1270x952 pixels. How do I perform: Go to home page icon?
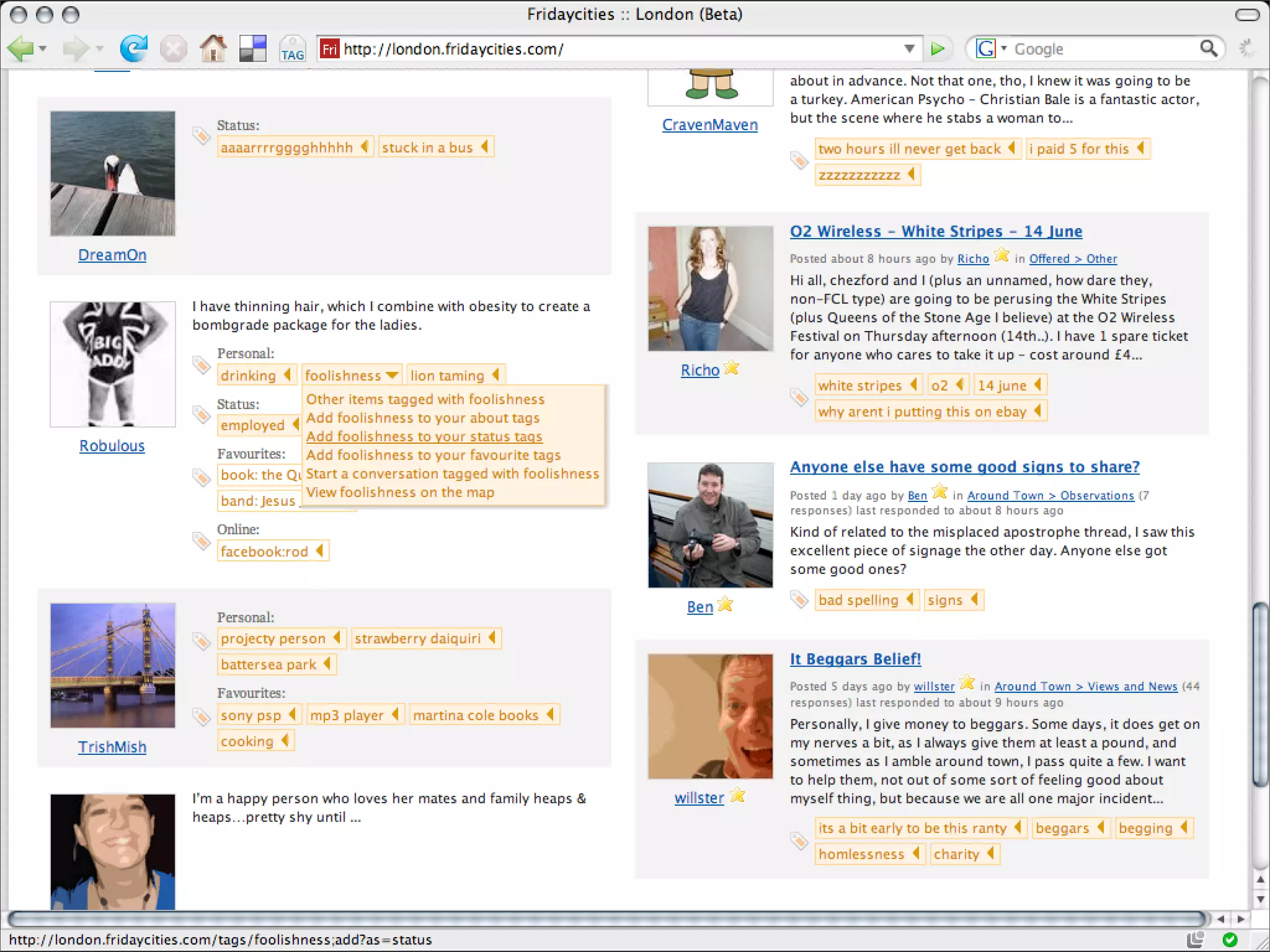click(213, 48)
